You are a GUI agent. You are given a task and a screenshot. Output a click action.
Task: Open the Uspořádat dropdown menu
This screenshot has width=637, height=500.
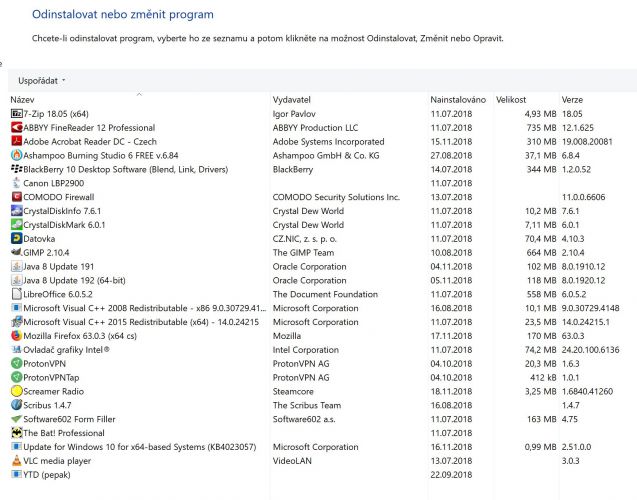click(41, 80)
